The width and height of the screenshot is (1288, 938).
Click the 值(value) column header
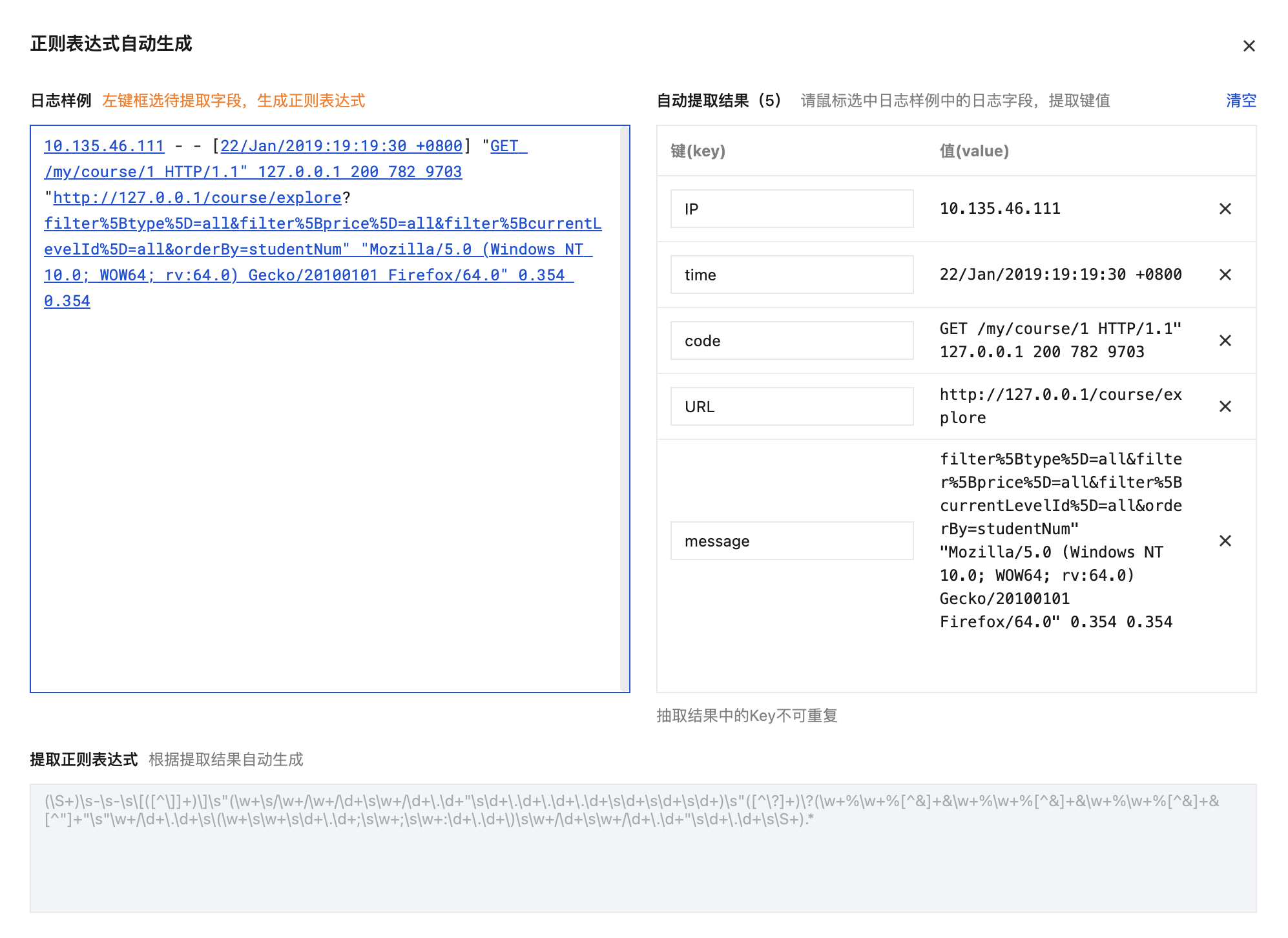click(x=973, y=151)
